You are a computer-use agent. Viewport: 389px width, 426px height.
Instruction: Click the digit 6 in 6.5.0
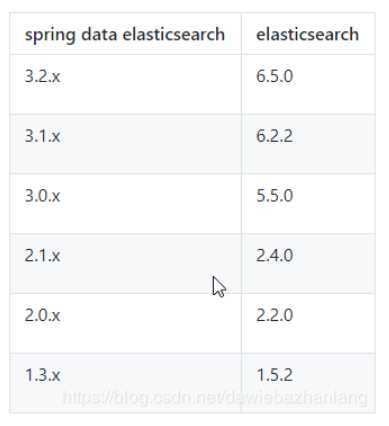[x=261, y=76]
